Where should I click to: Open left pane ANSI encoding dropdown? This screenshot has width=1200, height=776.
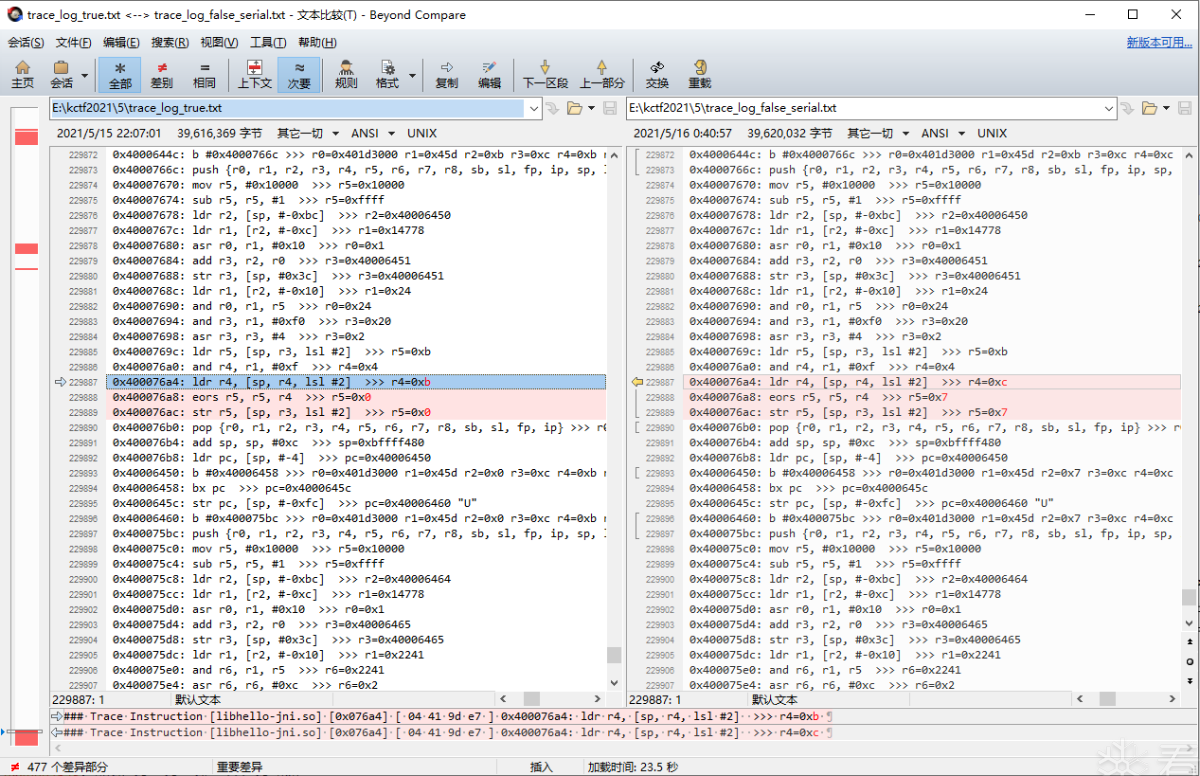click(x=373, y=133)
